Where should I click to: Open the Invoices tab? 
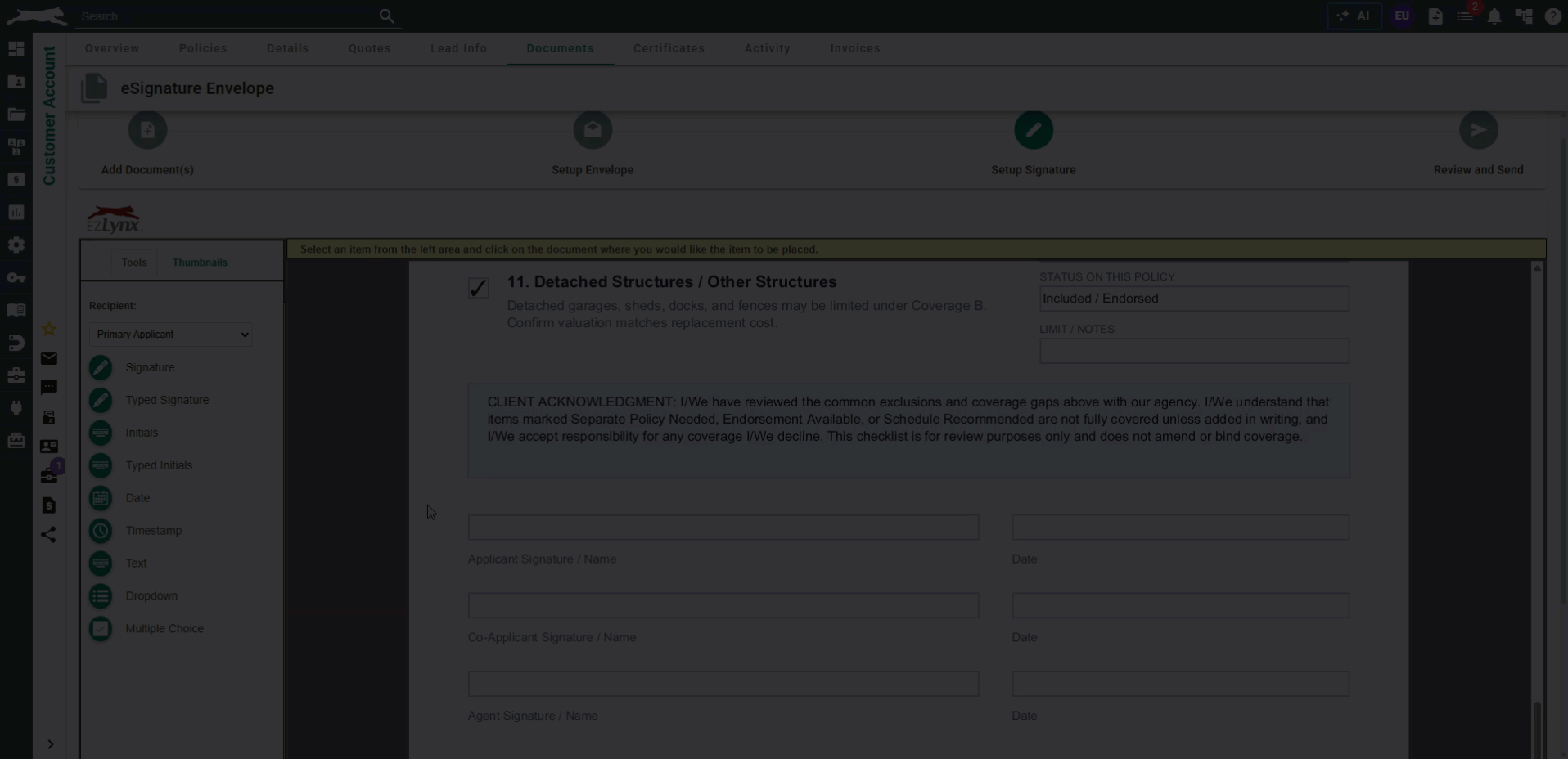(x=855, y=48)
